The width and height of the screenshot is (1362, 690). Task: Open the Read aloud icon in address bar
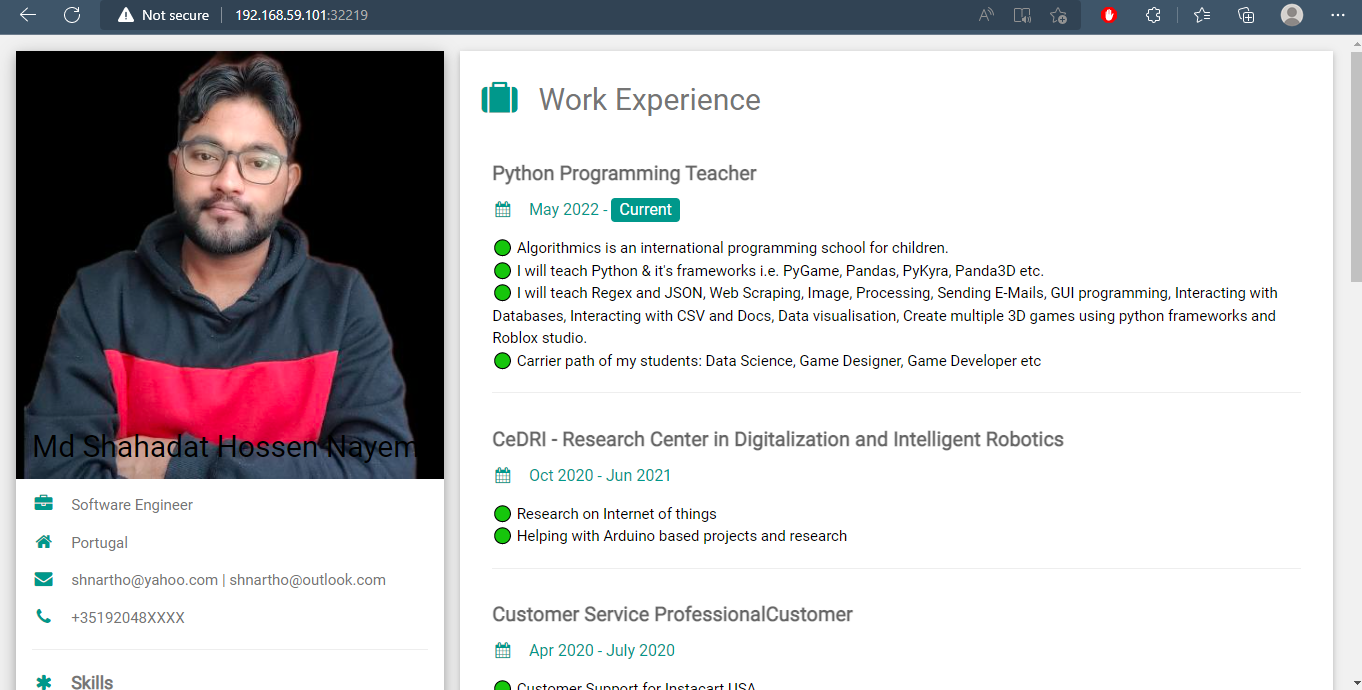click(986, 15)
